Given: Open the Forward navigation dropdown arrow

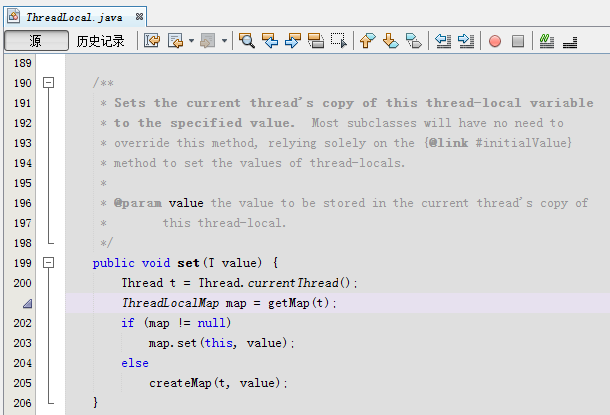Looking at the screenshot, I should click(224, 40).
